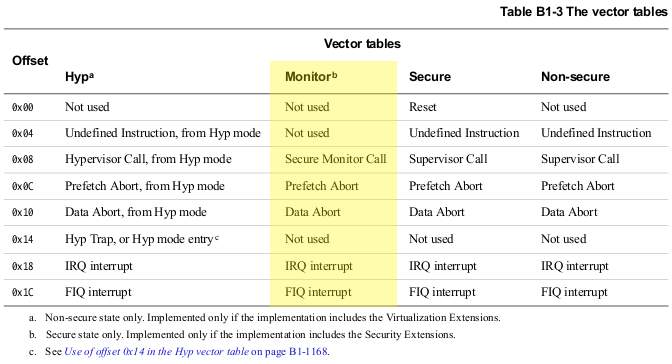Screen dimensions: 672x364
Task: Select 'Hypervisor Call, from Hyp mode' cell
Action: 148,159
